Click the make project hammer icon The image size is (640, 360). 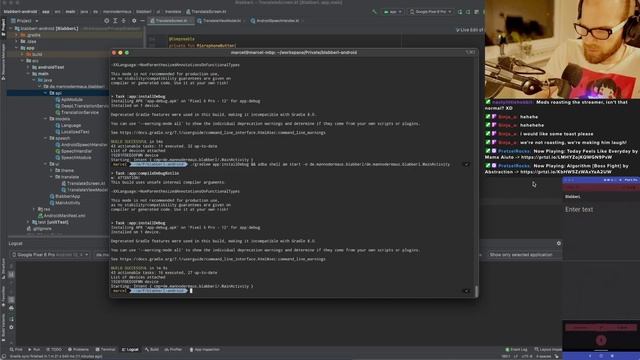pyautogui.click(x=374, y=12)
